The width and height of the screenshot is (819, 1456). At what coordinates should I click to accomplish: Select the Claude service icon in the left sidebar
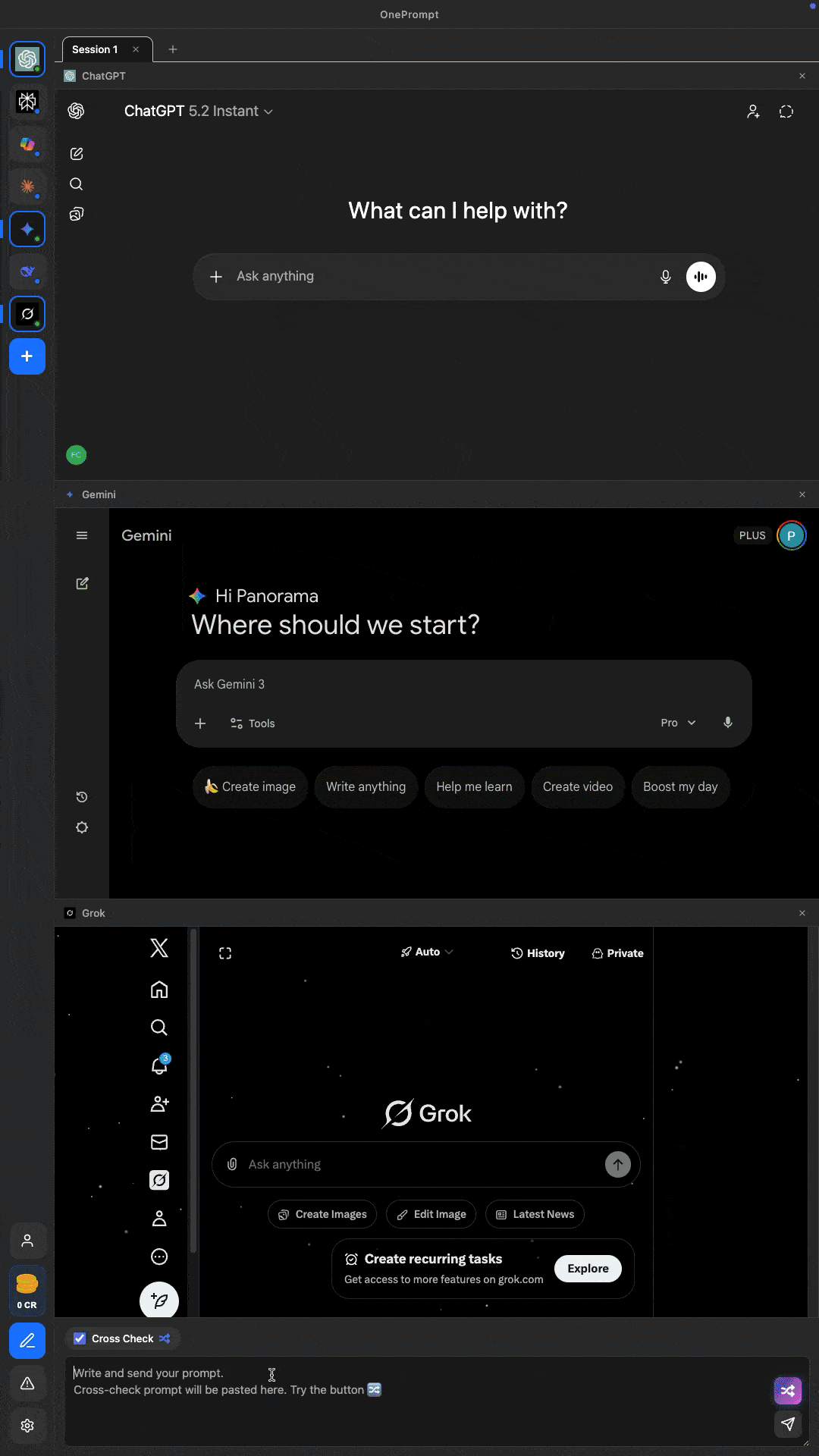click(x=27, y=187)
